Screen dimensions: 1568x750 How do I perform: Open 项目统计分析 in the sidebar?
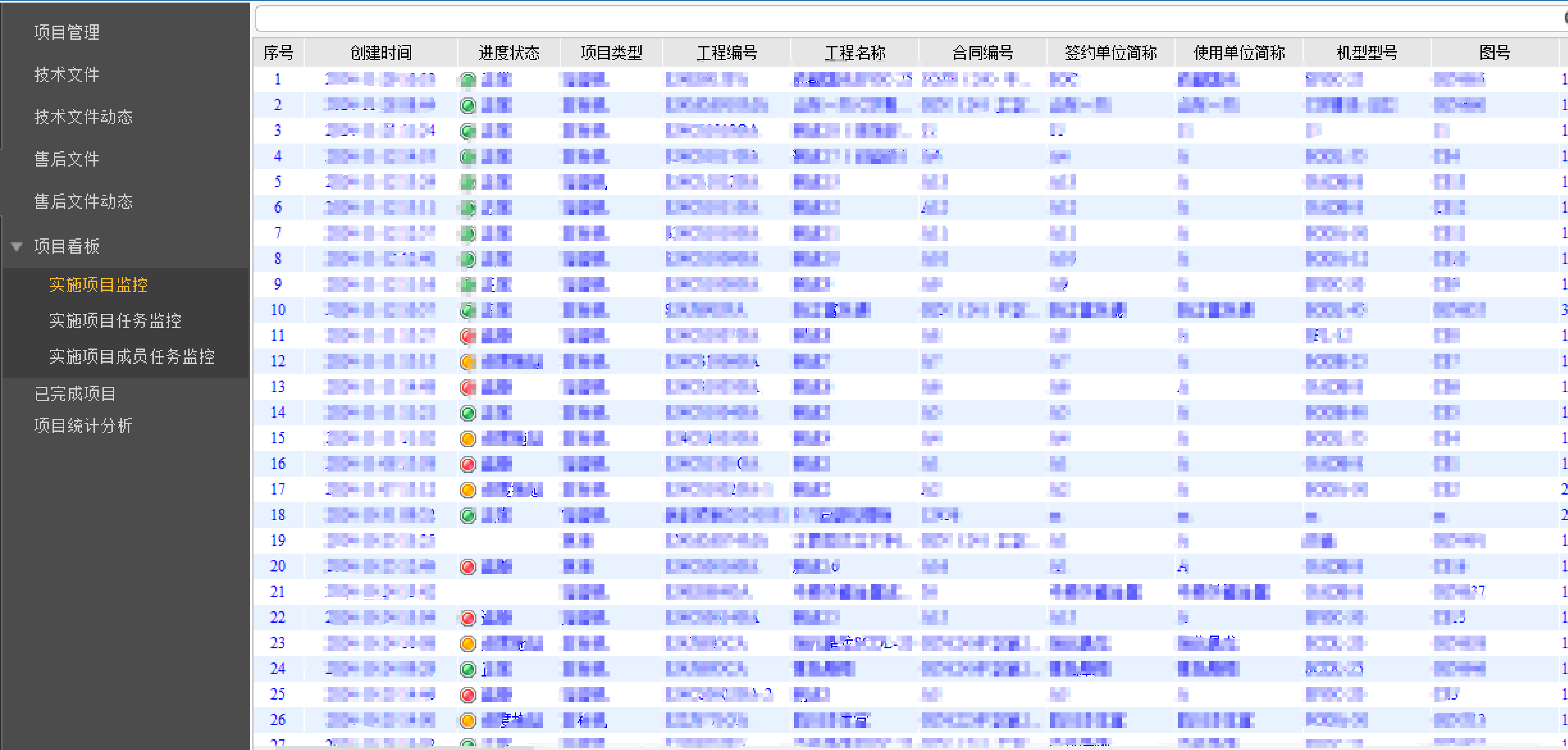click(83, 425)
